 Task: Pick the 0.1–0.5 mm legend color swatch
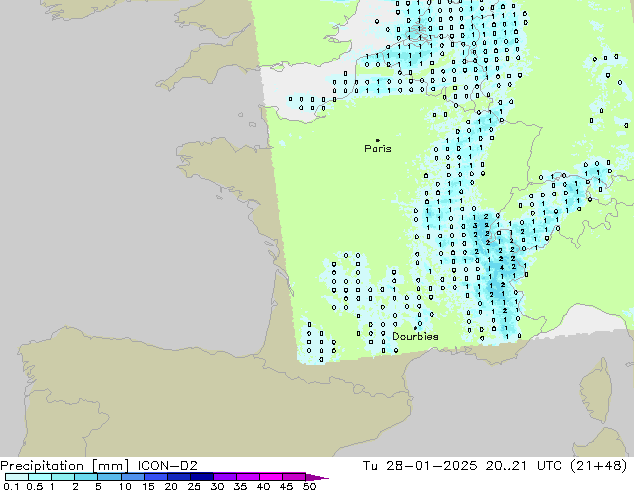pos(17,477)
